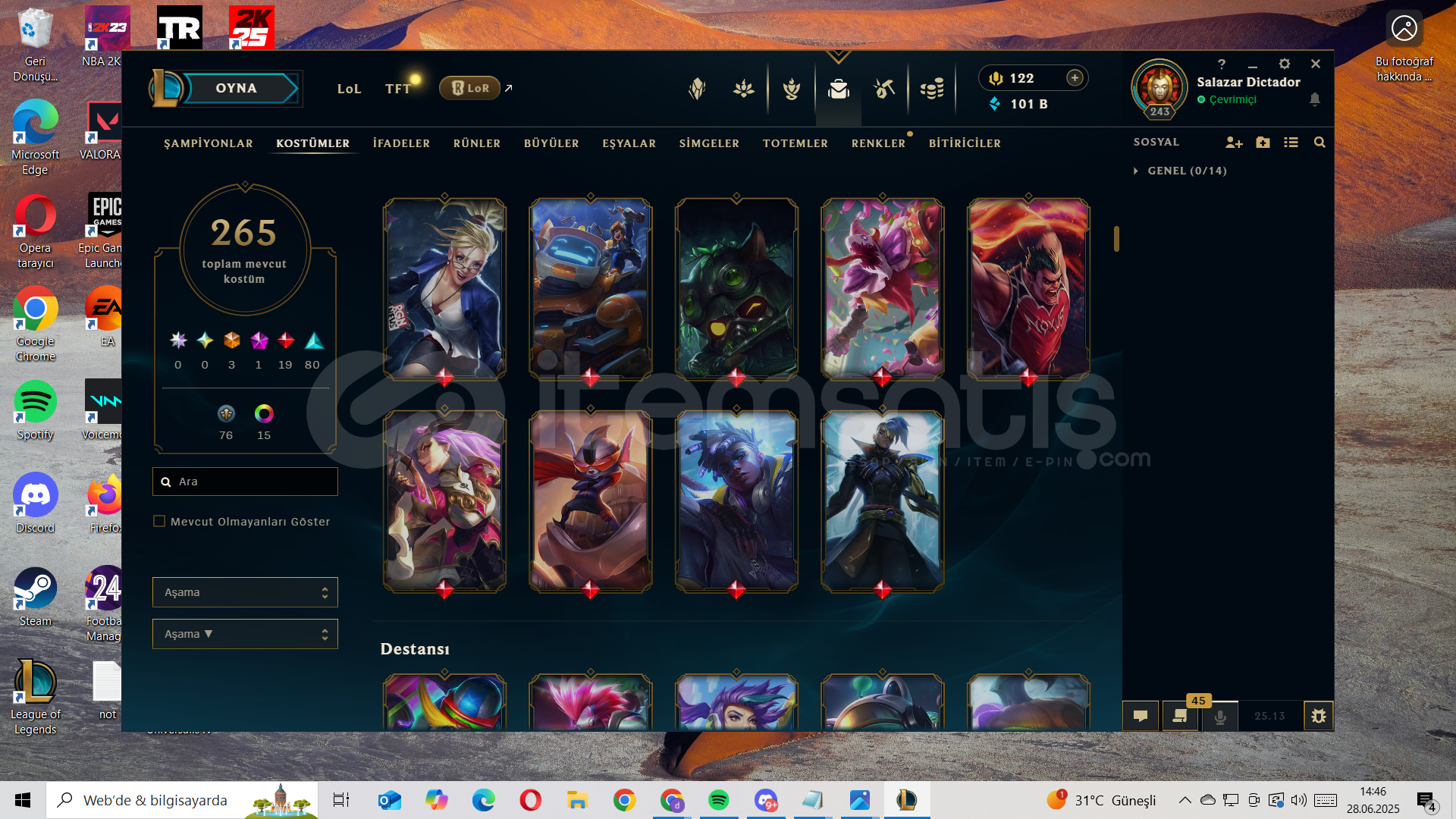Expand the GENEL (0/14) friend group
The image size is (1456, 819).
[x=1179, y=171]
